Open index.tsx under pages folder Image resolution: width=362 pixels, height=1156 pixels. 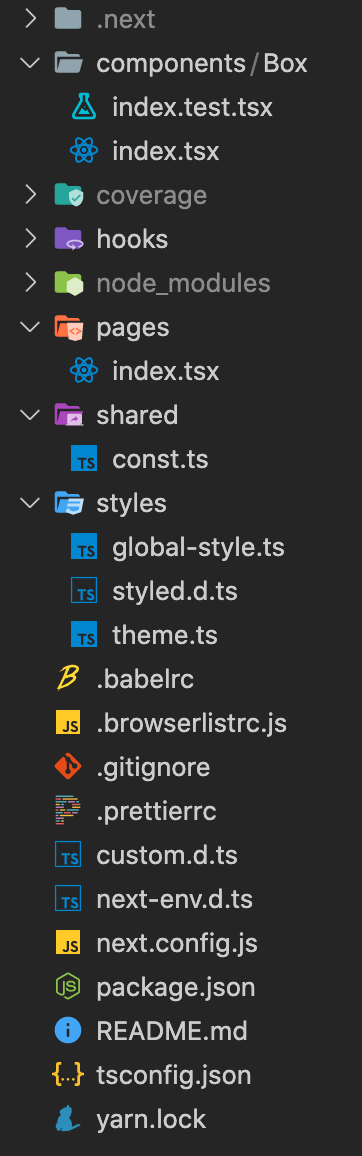pyautogui.click(x=165, y=372)
